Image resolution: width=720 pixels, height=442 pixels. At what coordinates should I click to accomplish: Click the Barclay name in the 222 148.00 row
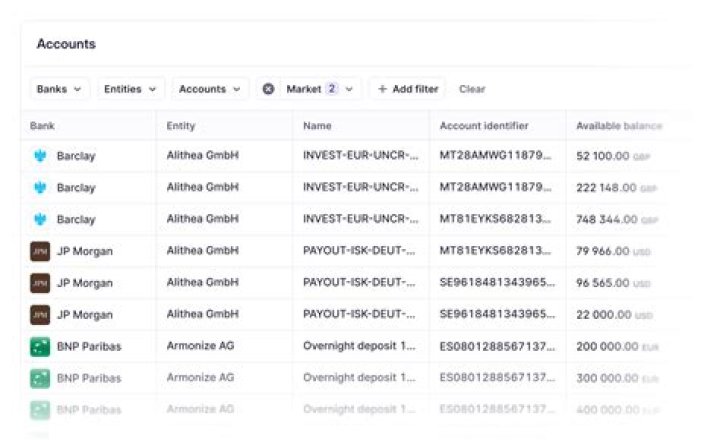pyautogui.click(x=76, y=188)
